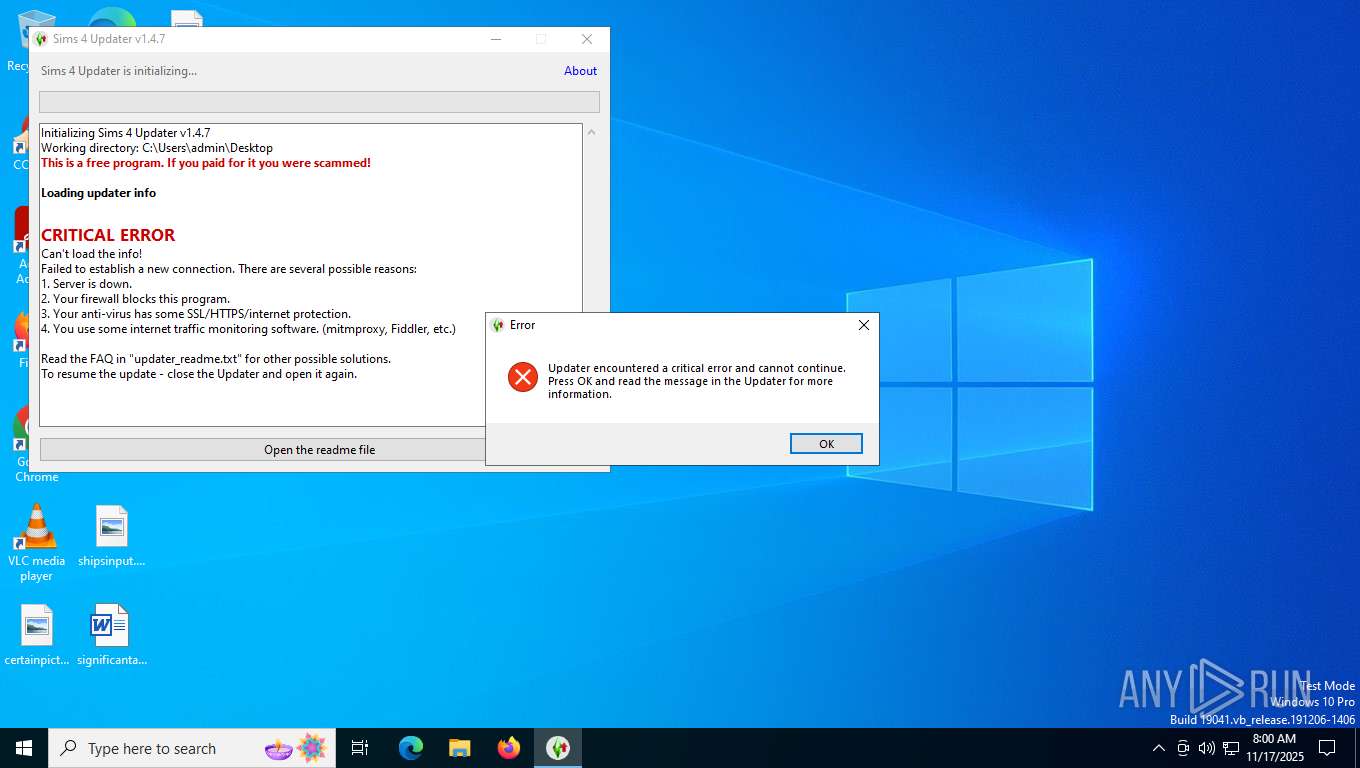The image size is (1360, 768).
Task: Open the volume control in system tray
Action: [x=1207, y=748]
